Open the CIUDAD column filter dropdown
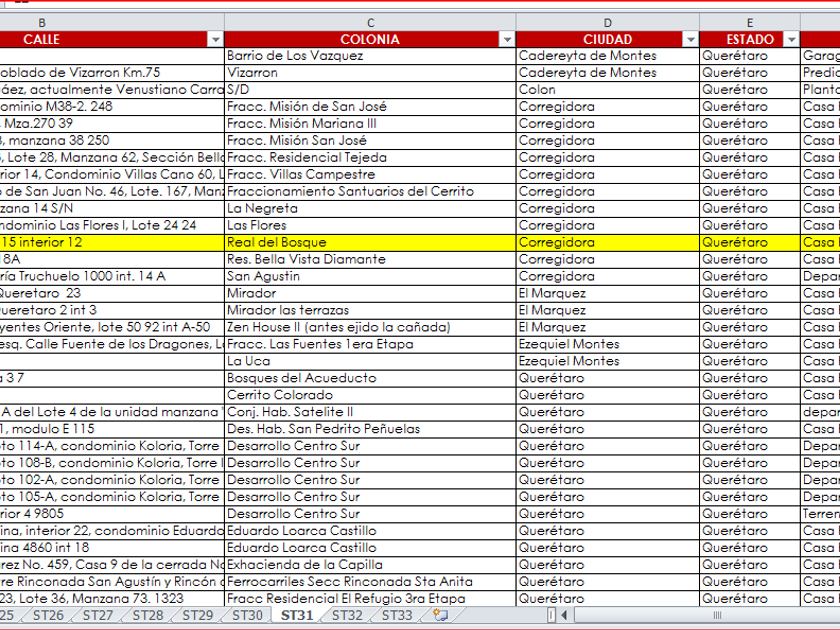The width and height of the screenshot is (840, 630). pos(691,40)
